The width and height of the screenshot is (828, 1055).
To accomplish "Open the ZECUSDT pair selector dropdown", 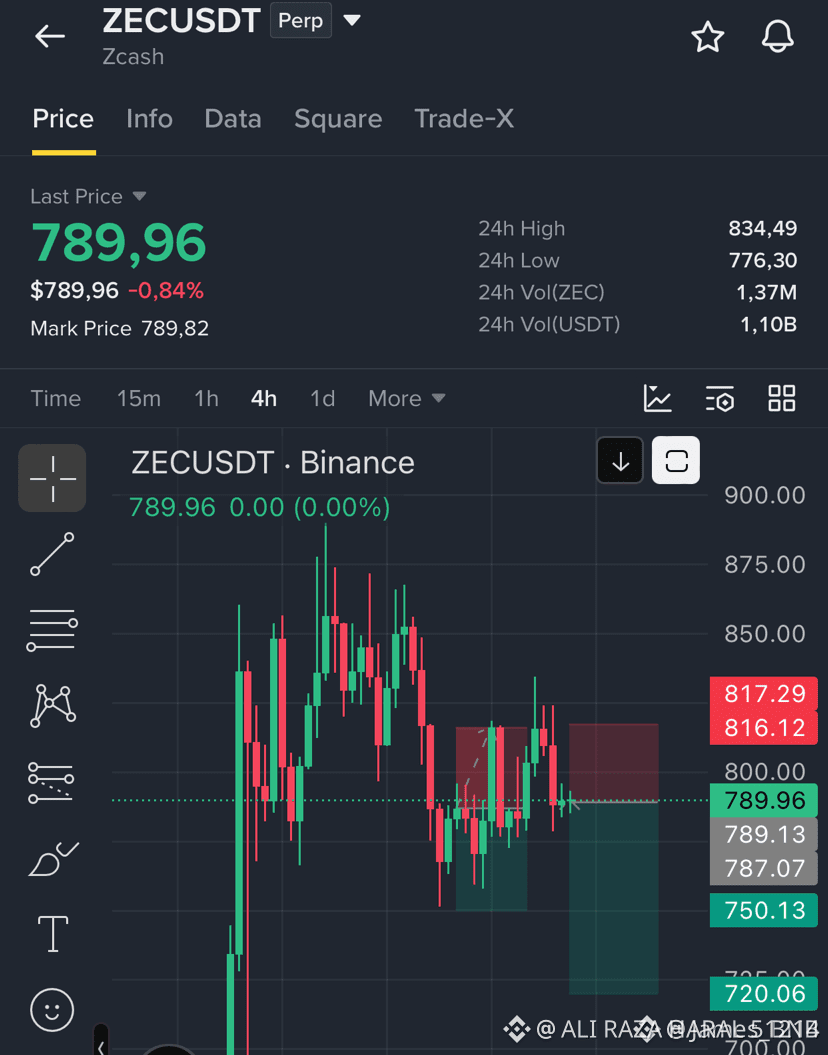I will click(352, 20).
